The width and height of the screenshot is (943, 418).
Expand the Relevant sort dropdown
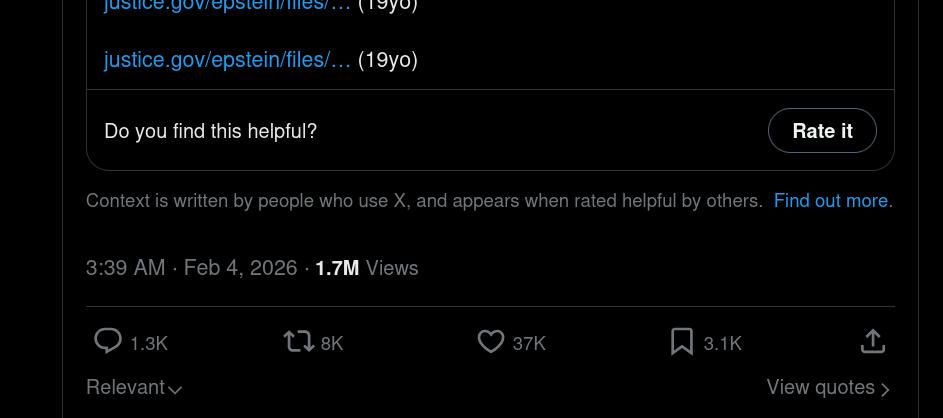coord(134,388)
